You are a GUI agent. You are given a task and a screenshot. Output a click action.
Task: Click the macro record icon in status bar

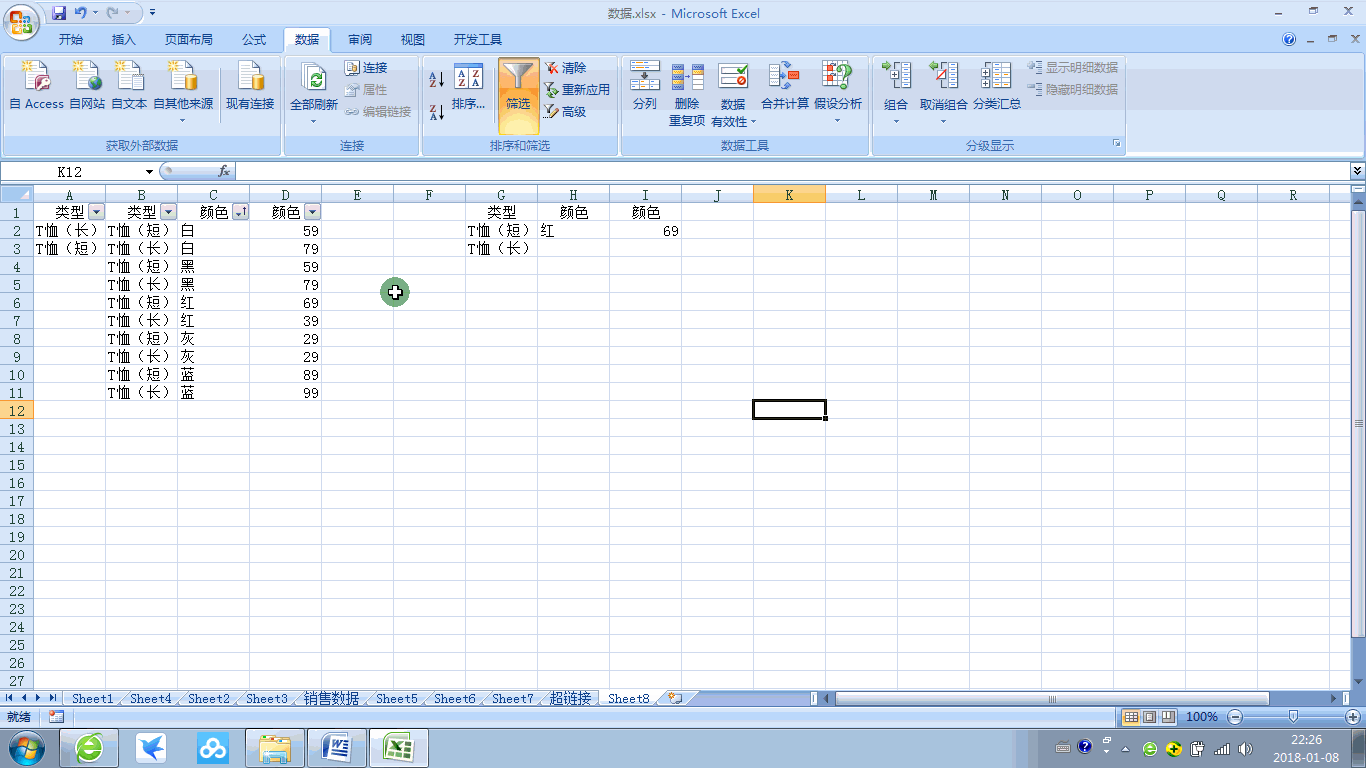point(56,717)
